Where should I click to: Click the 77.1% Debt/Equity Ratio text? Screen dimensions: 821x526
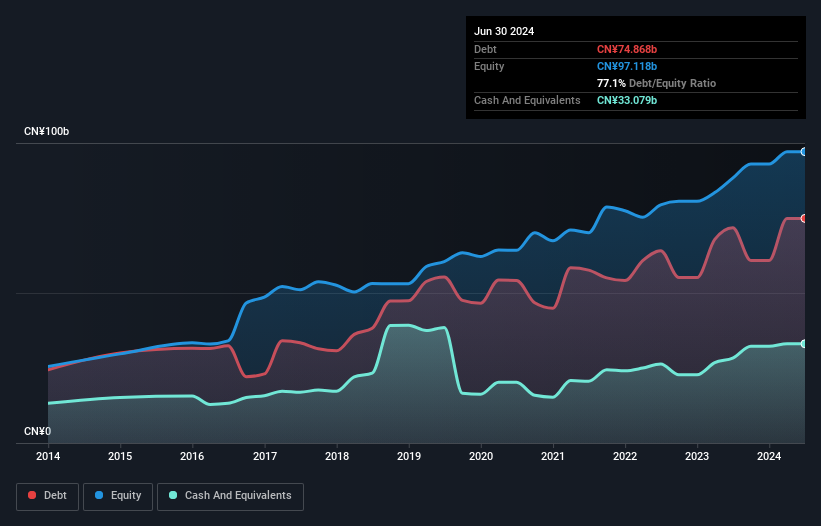(656, 83)
